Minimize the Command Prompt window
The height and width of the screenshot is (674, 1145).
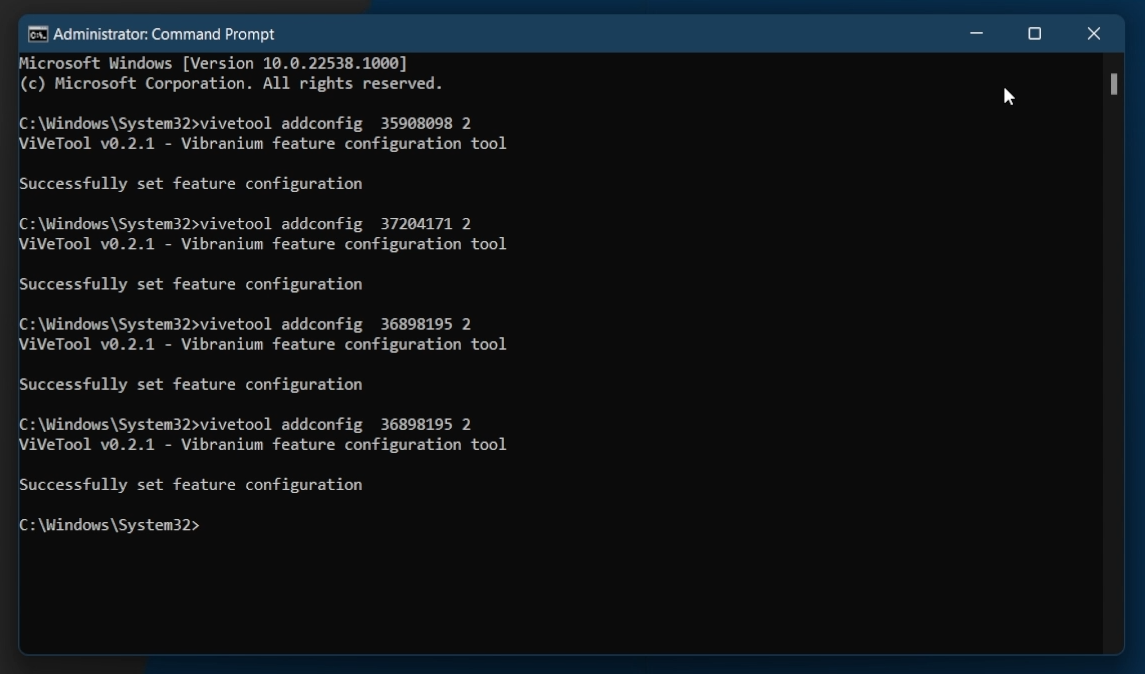[x=976, y=34]
